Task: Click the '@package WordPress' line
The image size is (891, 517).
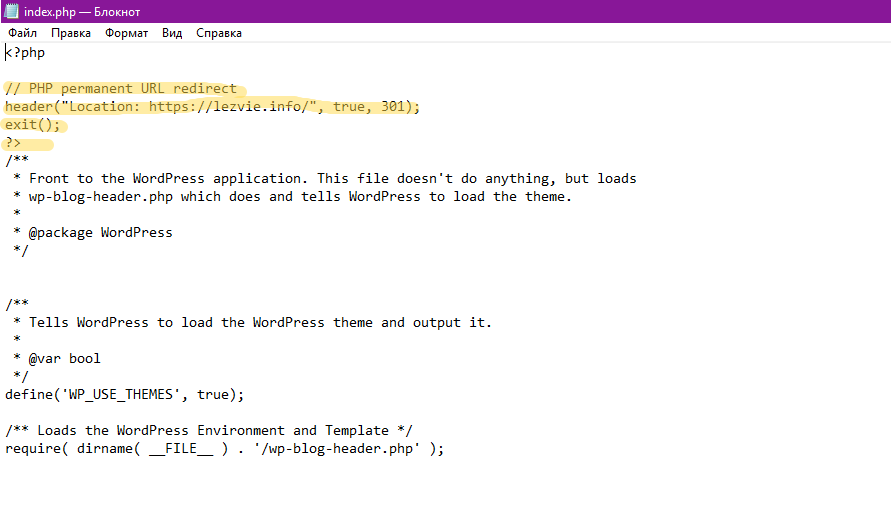Action: click(100, 232)
